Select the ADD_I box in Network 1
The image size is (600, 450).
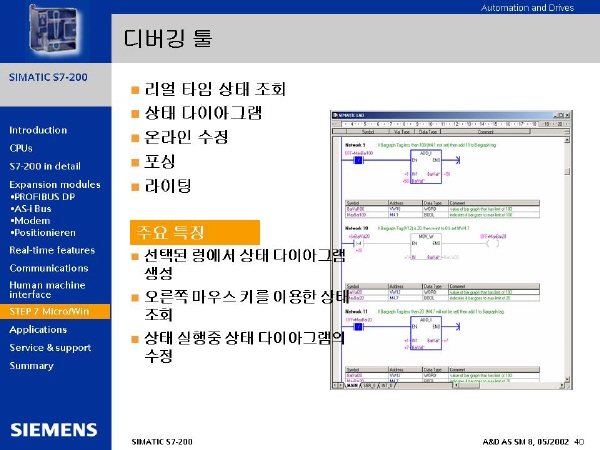tap(426, 167)
